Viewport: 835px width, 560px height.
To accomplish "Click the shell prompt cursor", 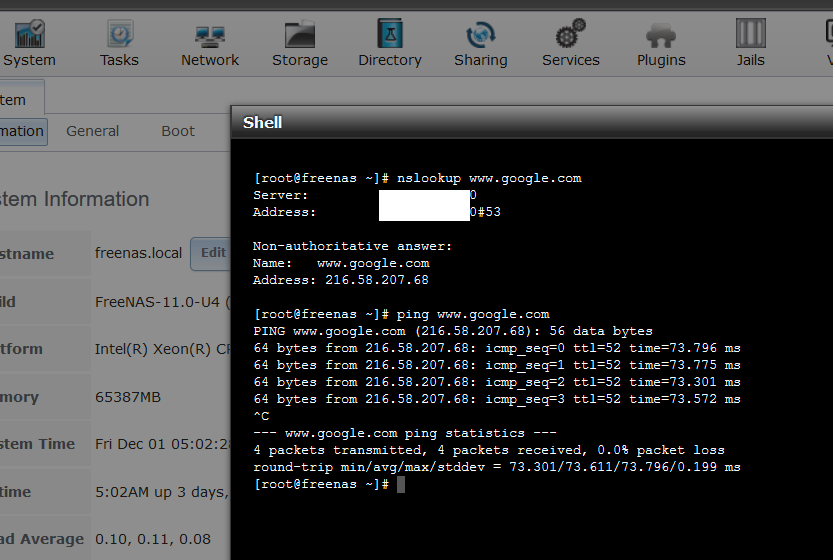I will pos(401,484).
